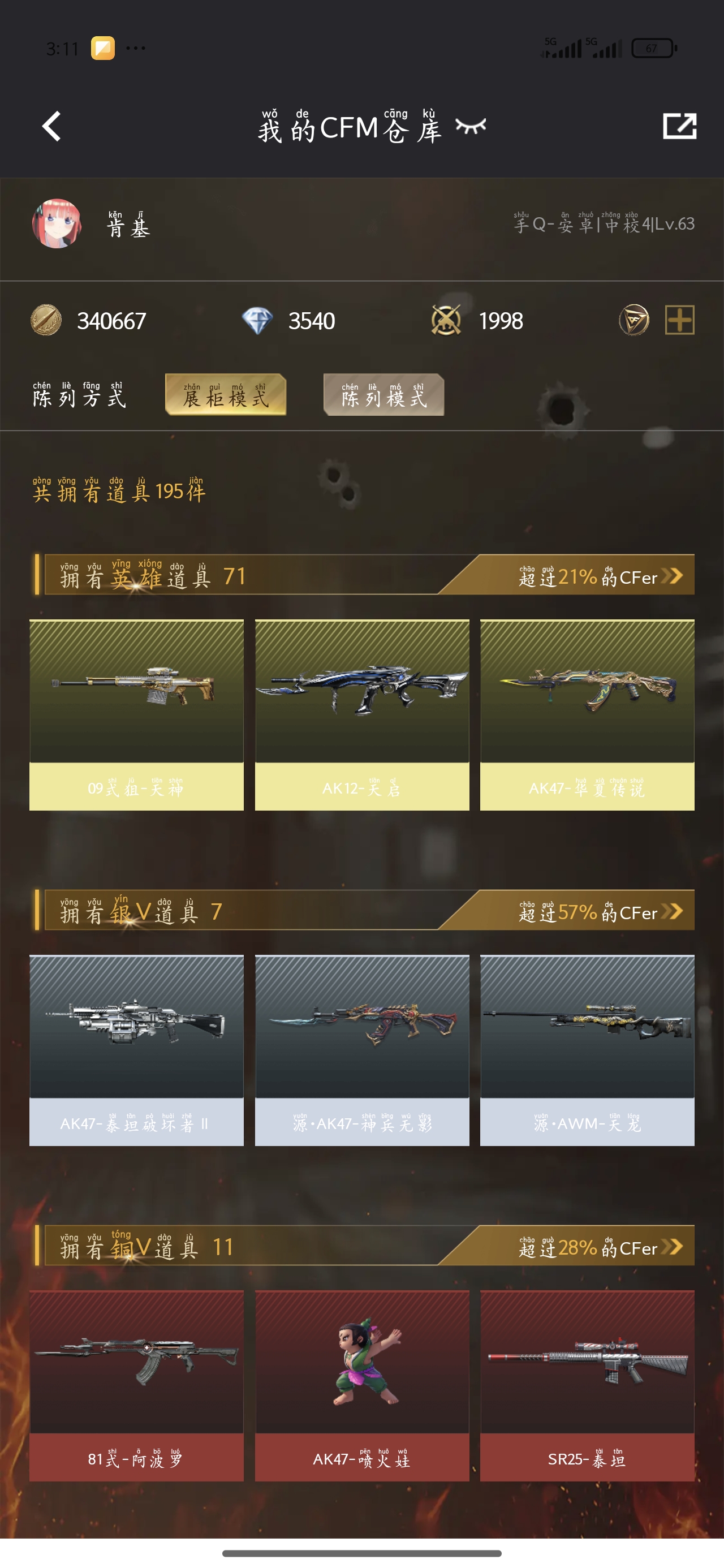Expand silver V items 超过57% arrow
724x1568 pixels.
tap(672, 911)
